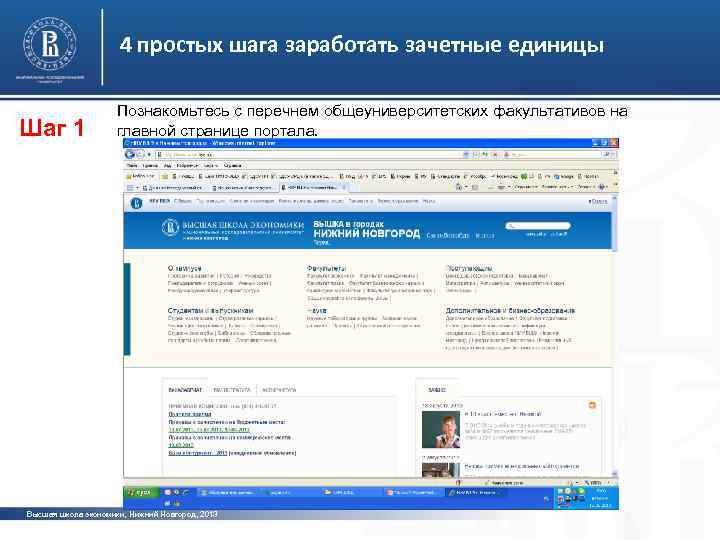Select the Бакалавриат tab
Screen dimensions: 720x540
185,390
